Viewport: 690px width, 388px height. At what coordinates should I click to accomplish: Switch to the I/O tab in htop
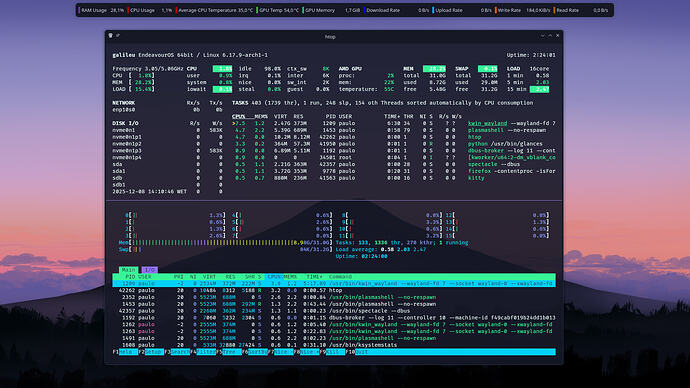click(x=150, y=270)
